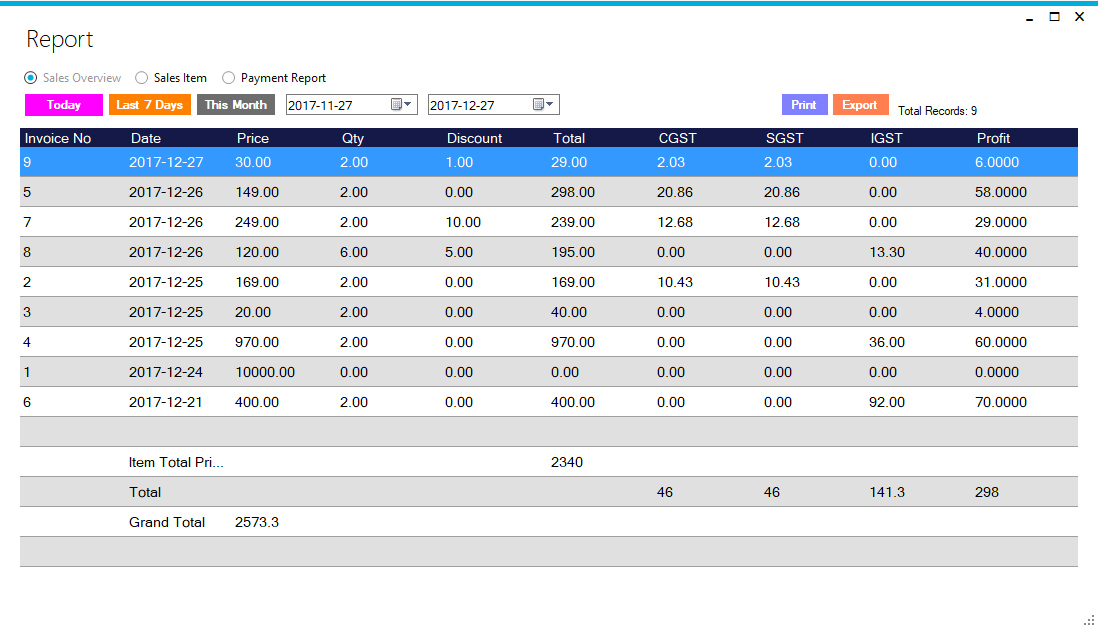Click the IGST value 13.30
The width and height of the screenshot is (1098, 627).
pos(887,252)
